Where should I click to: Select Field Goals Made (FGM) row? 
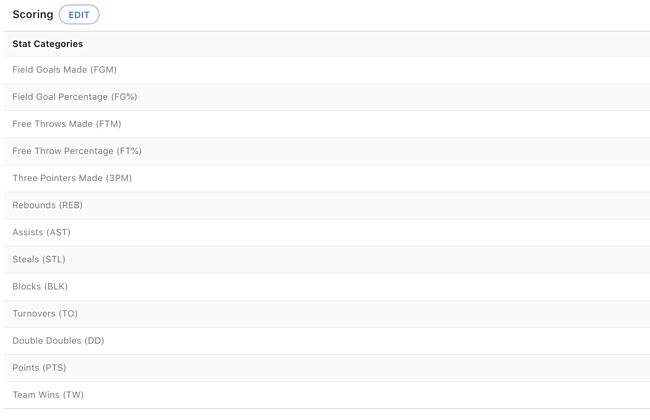tap(327, 70)
